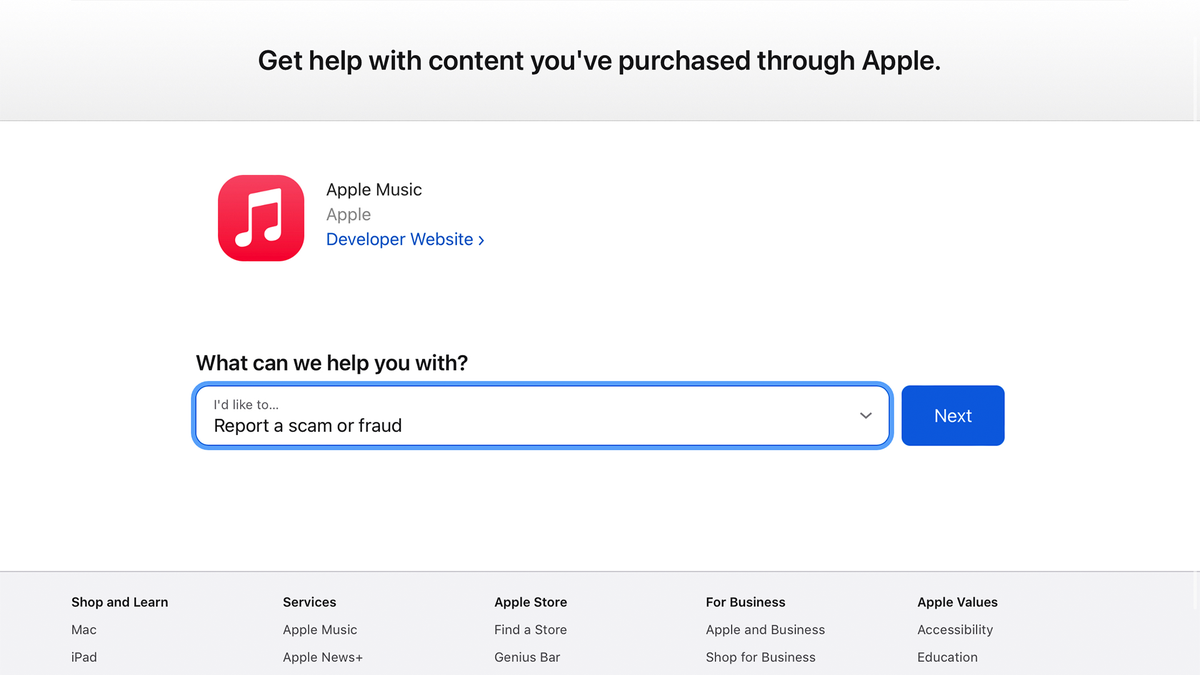This screenshot has width=1200, height=675.
Task: Open Shop for Business link
Action: point(760,657)
